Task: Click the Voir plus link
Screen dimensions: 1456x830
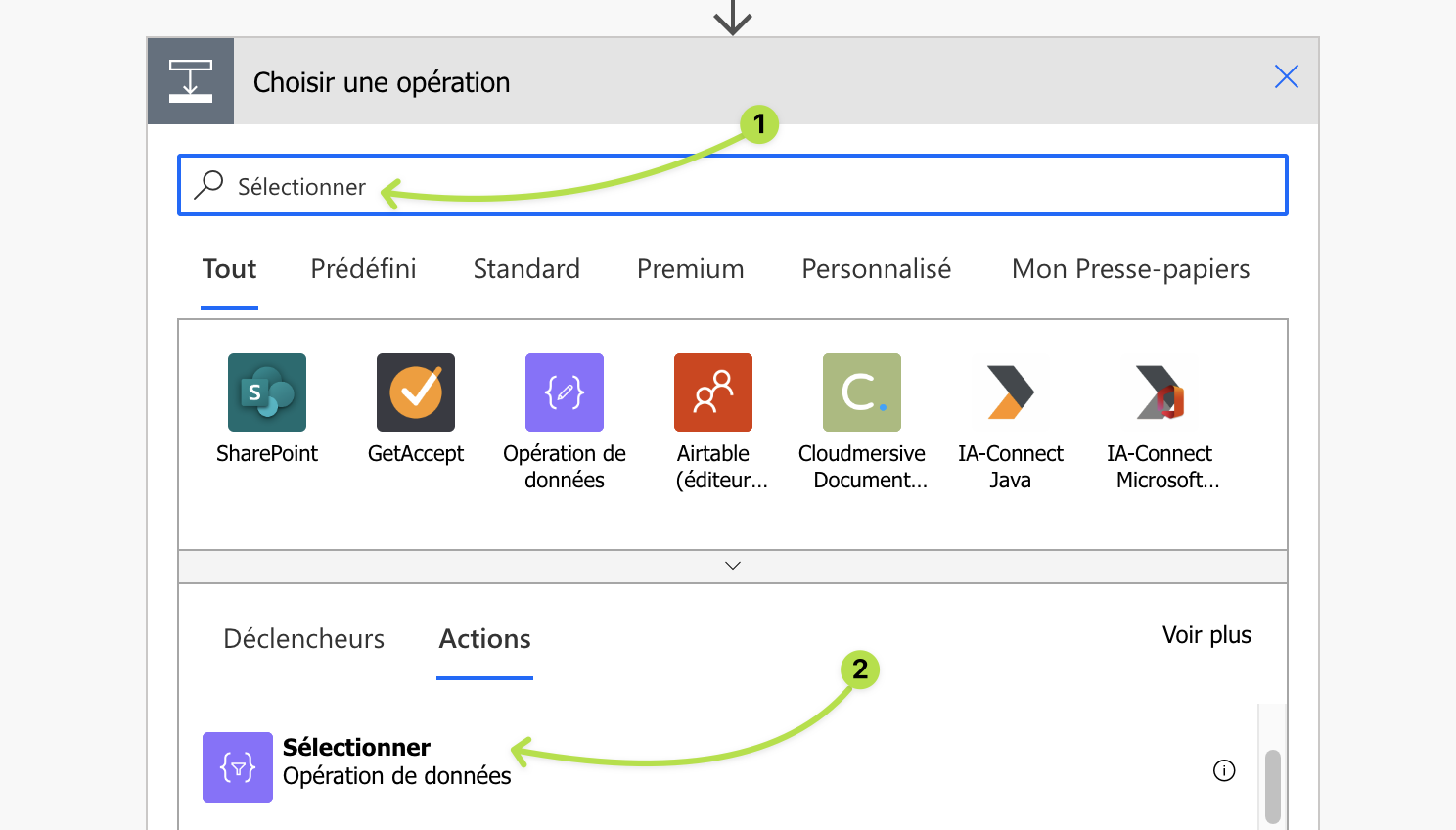Action: [1206, 635]
